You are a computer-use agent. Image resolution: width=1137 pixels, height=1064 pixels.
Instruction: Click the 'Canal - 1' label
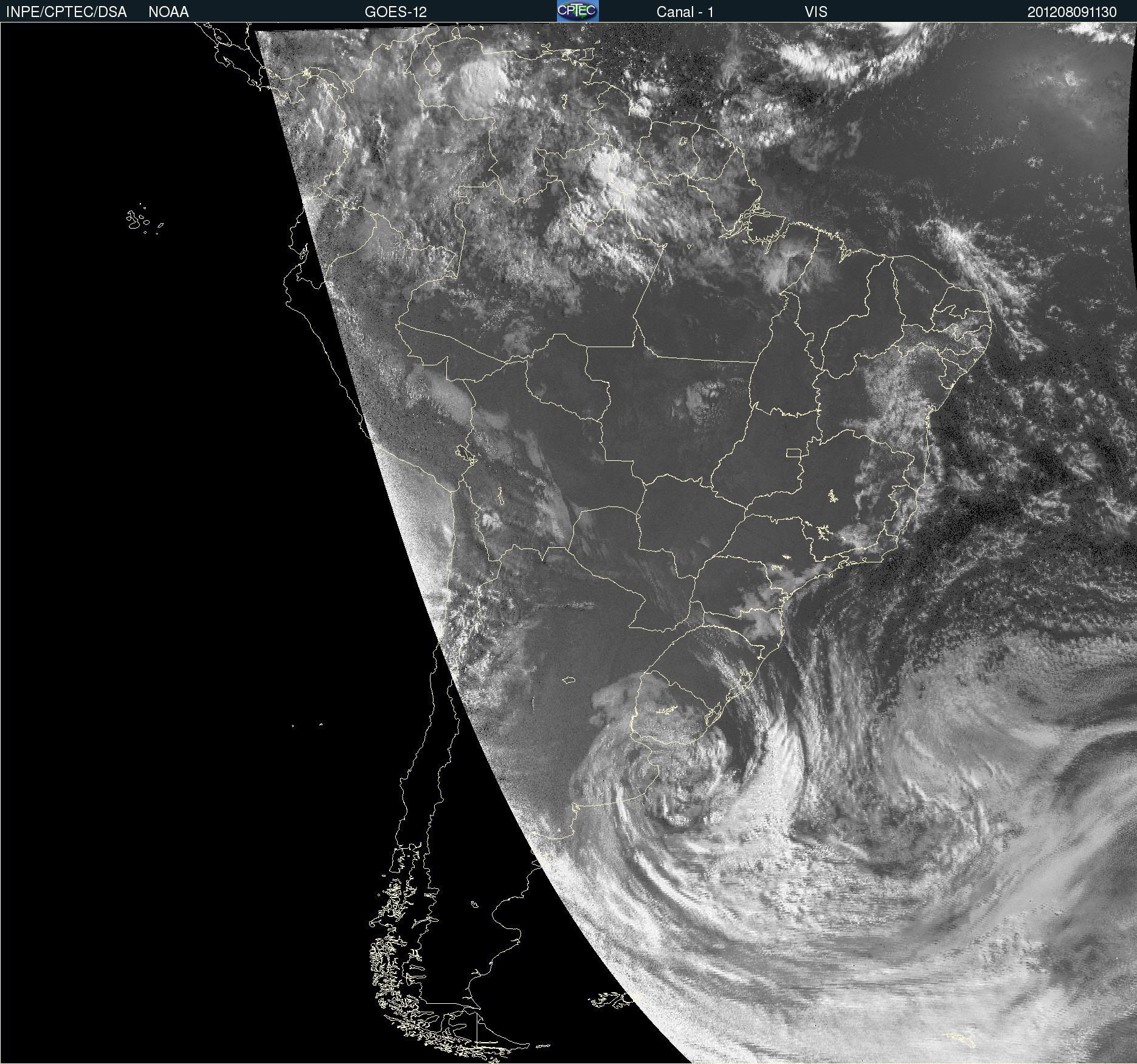[x=685, y=12]
